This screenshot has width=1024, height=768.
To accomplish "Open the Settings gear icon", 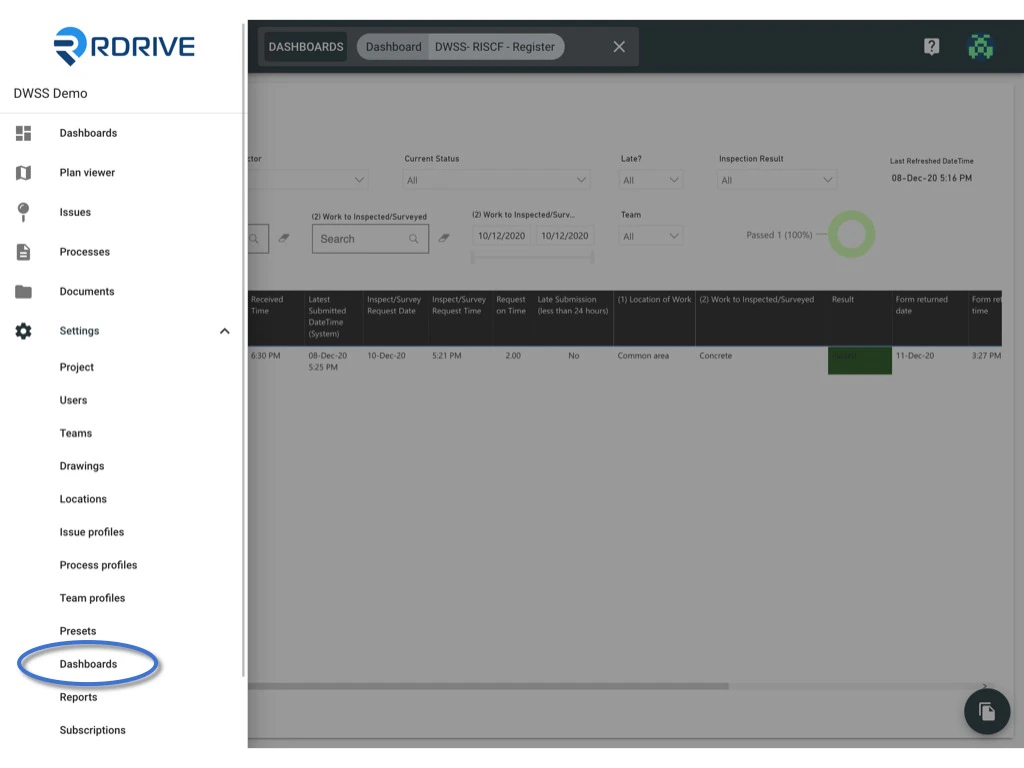I will 22,331.
